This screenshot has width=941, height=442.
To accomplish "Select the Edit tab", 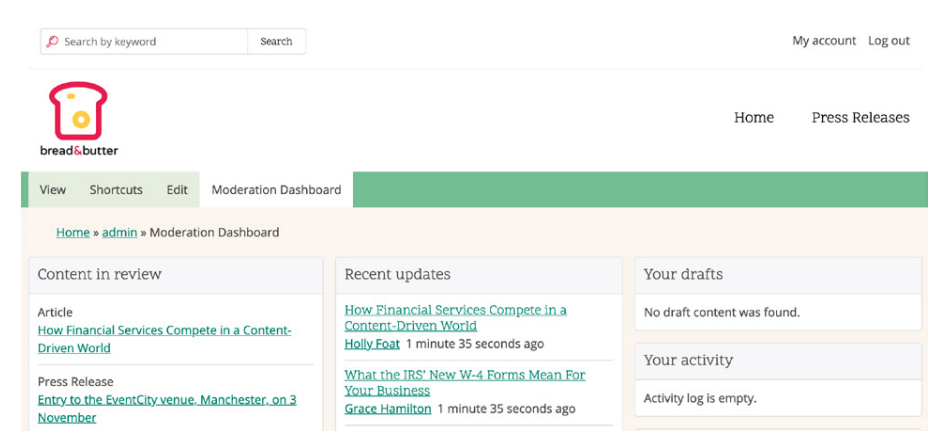I will click(177, 190).
